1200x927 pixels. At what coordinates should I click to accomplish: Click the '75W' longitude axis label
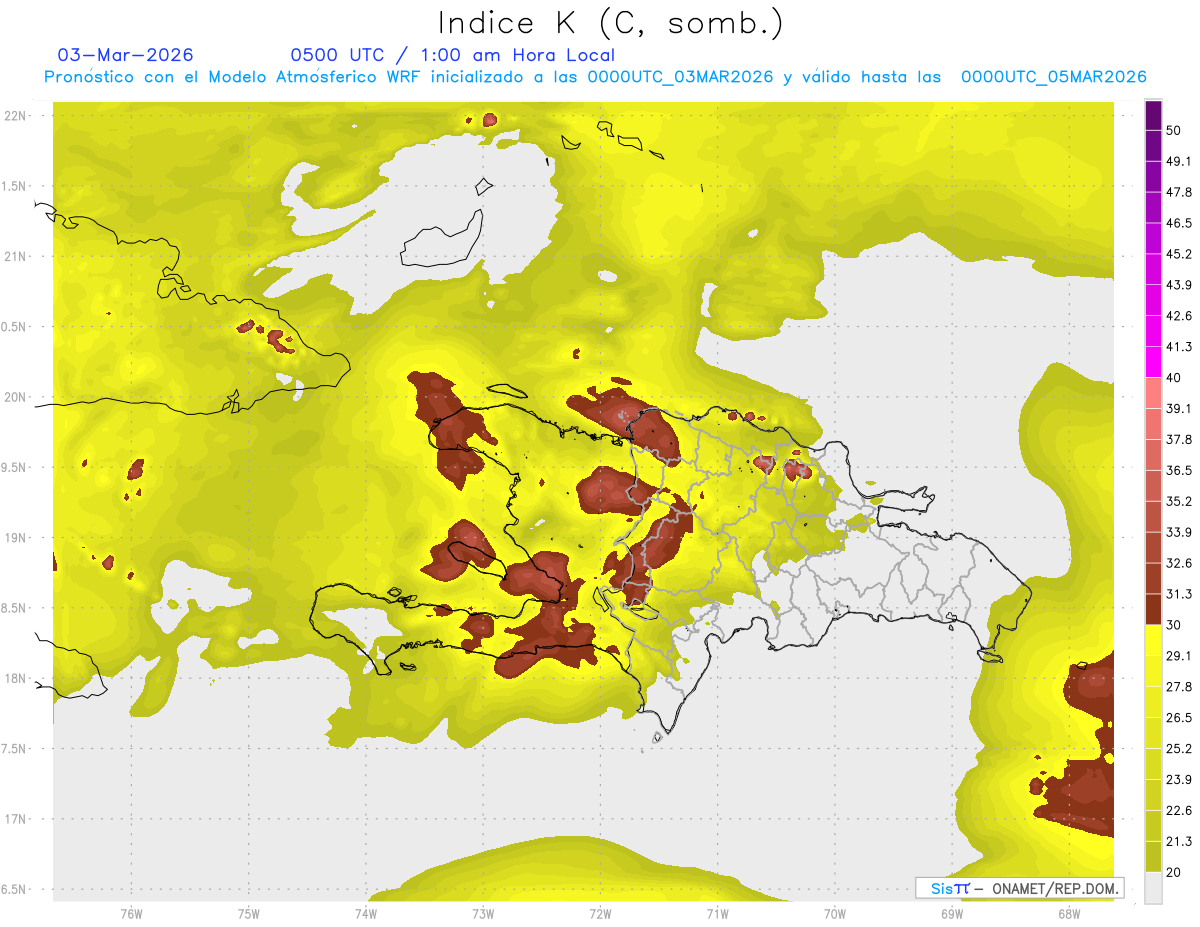(x=249, y=913)
